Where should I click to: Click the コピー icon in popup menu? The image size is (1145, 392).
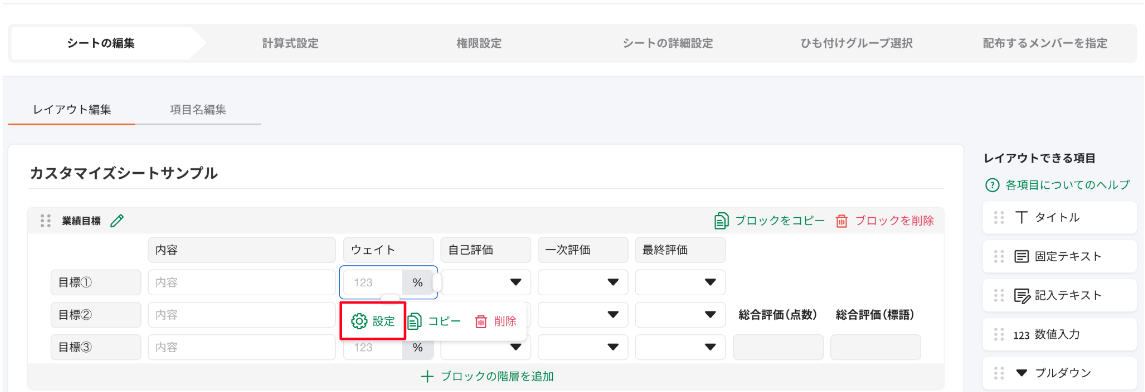point(414,321)
